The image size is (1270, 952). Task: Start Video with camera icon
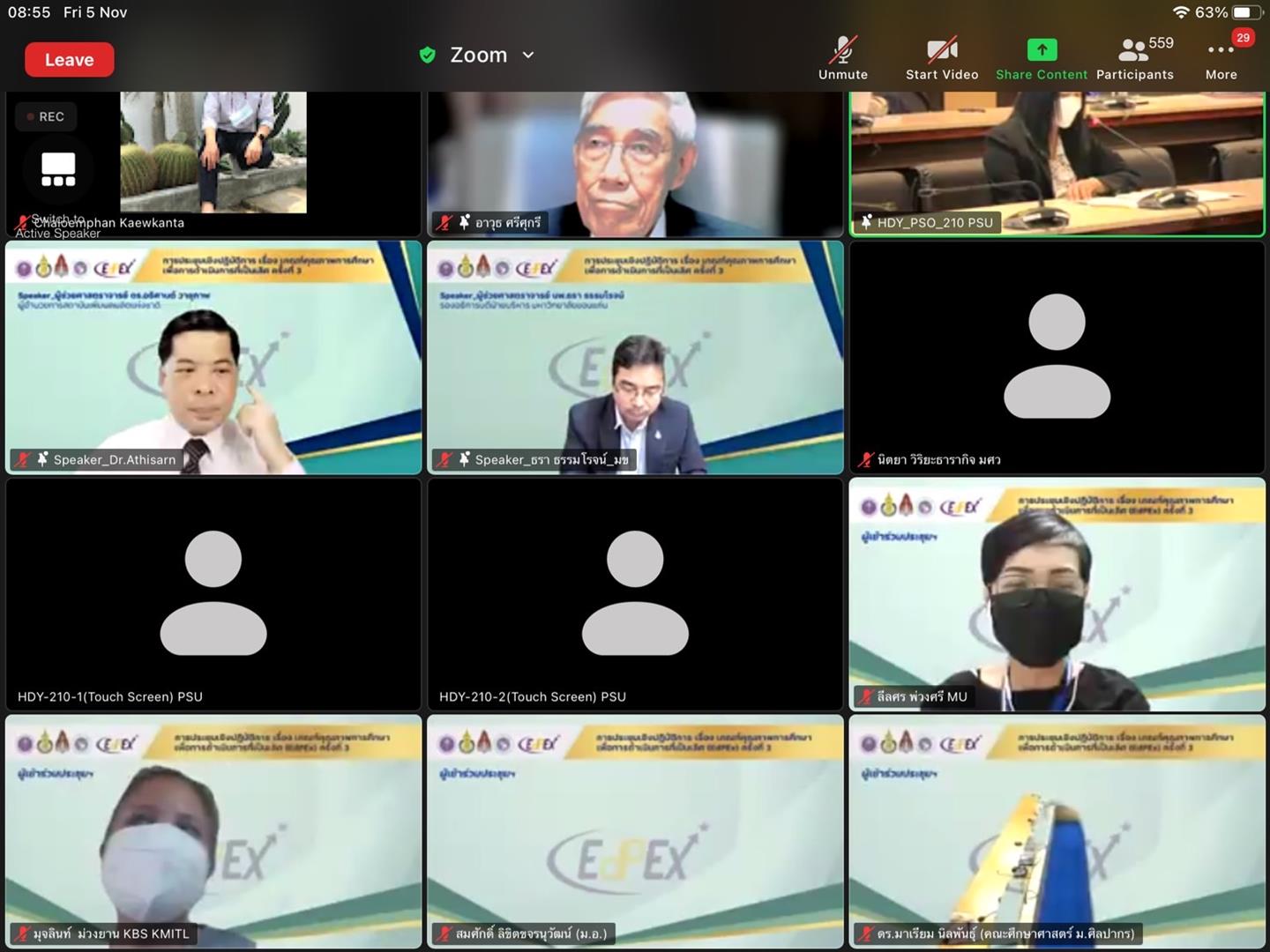click(942, 59)
